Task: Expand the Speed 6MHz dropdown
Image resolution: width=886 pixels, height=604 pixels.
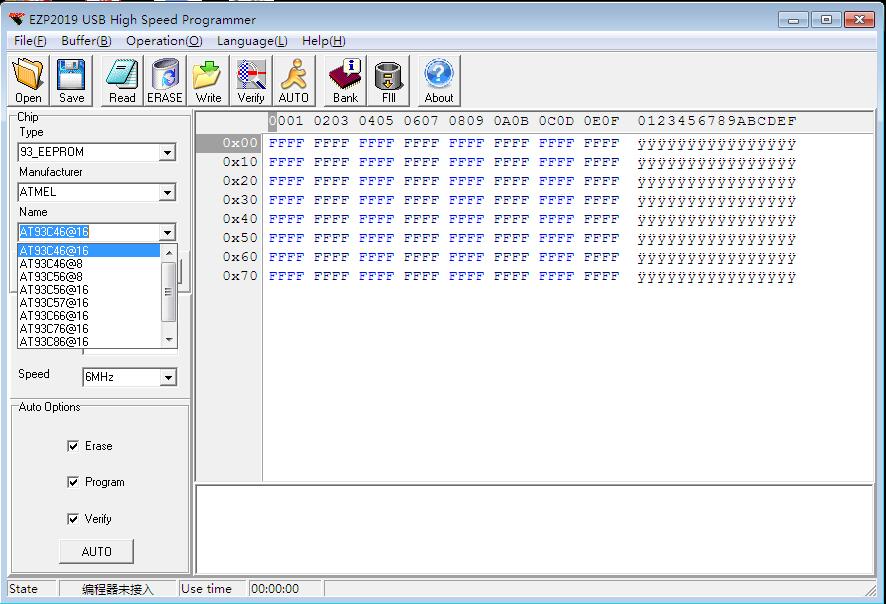Action: (167, 378)
